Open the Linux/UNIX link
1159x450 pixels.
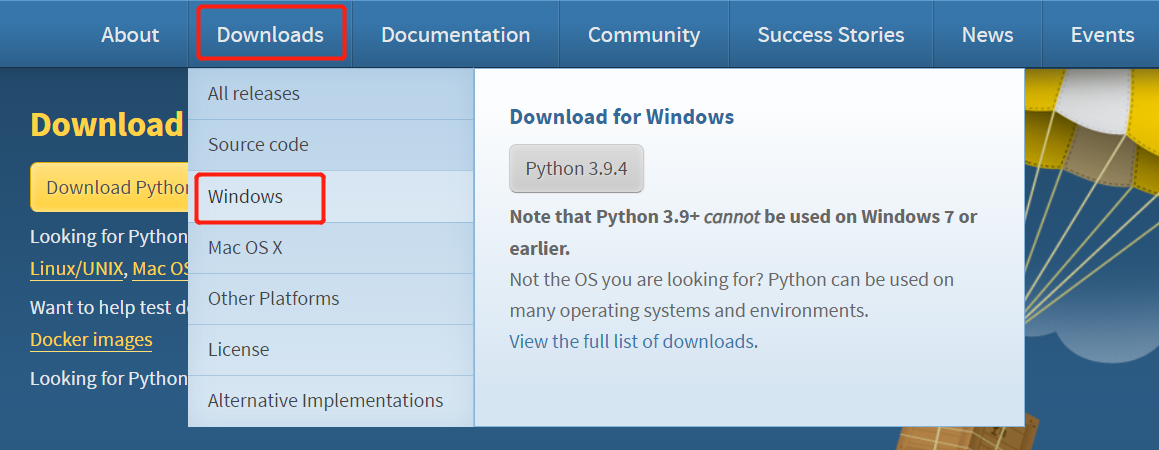click(77, 269)
